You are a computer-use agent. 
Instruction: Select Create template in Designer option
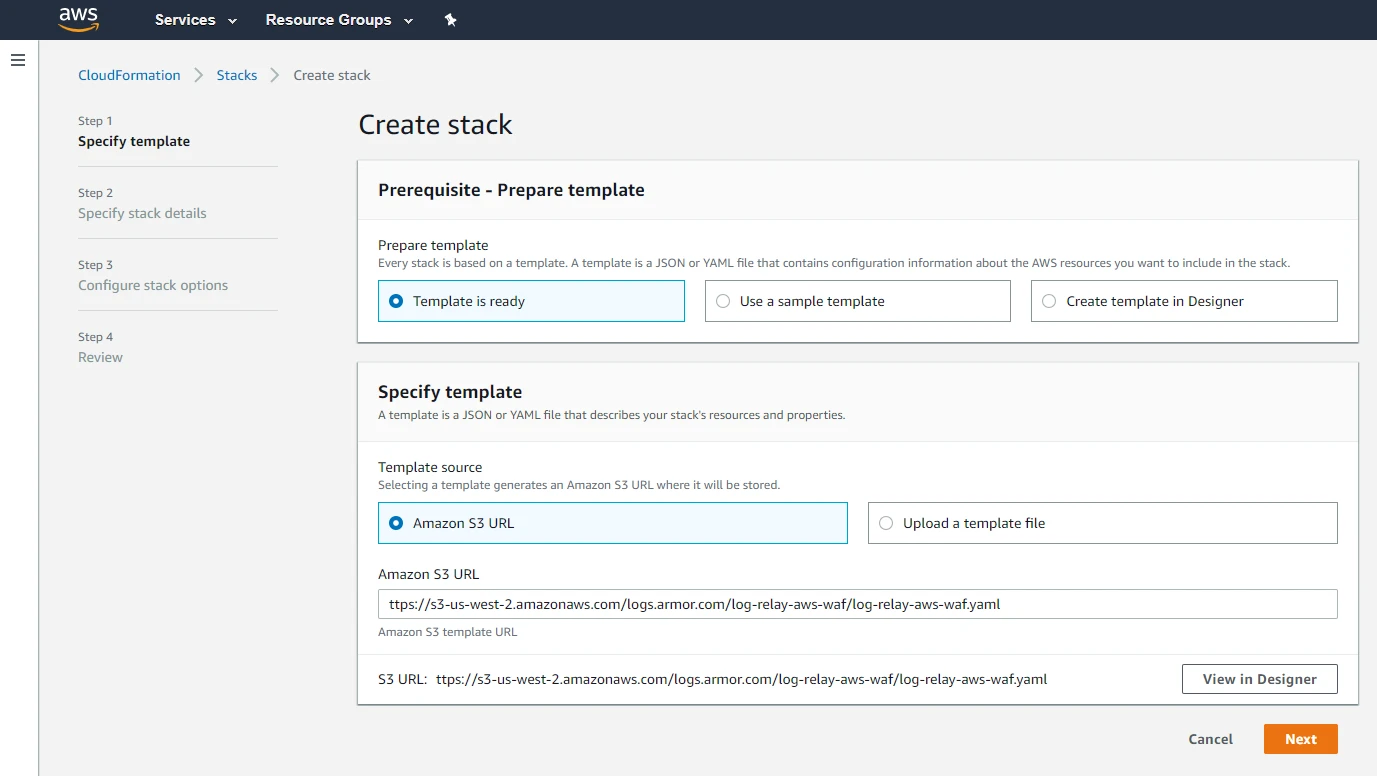click(x=1049, y=301)
